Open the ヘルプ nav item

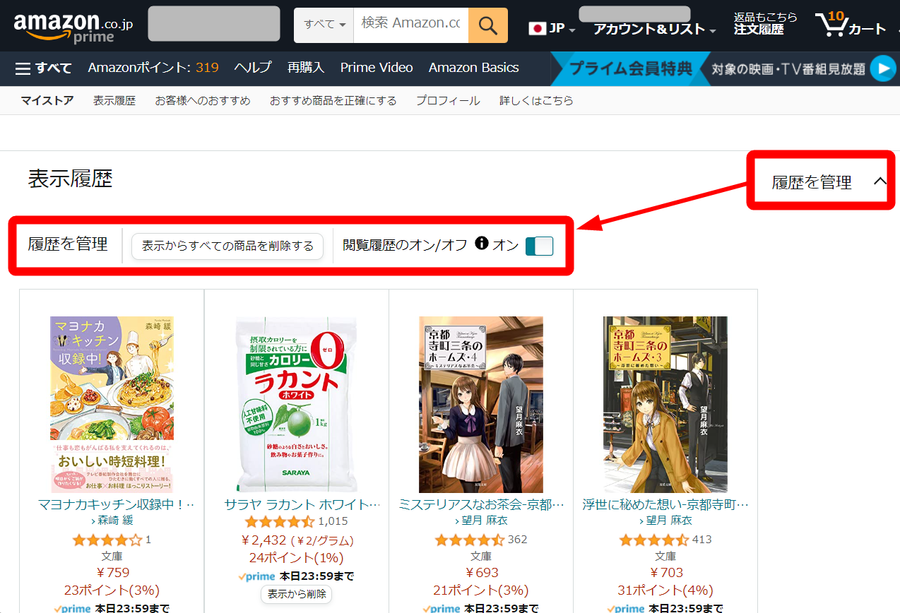point(253,68)
